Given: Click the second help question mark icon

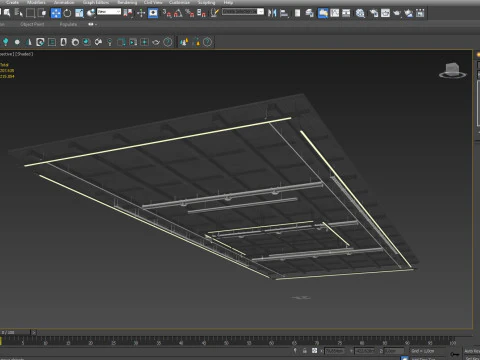Looking at the screenshot, I should [207, 42].
